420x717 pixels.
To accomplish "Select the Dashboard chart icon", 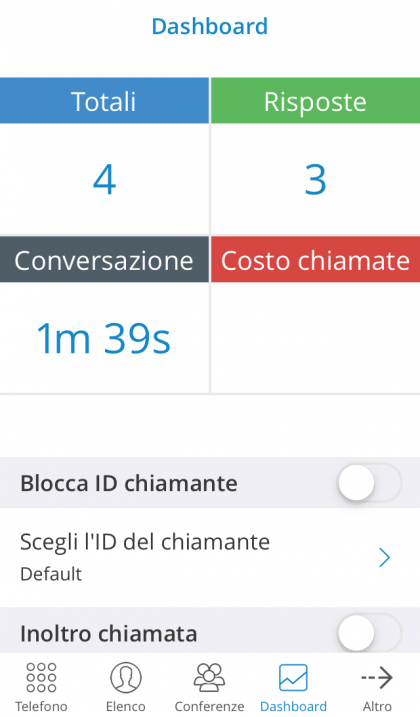I will (293, 677).
